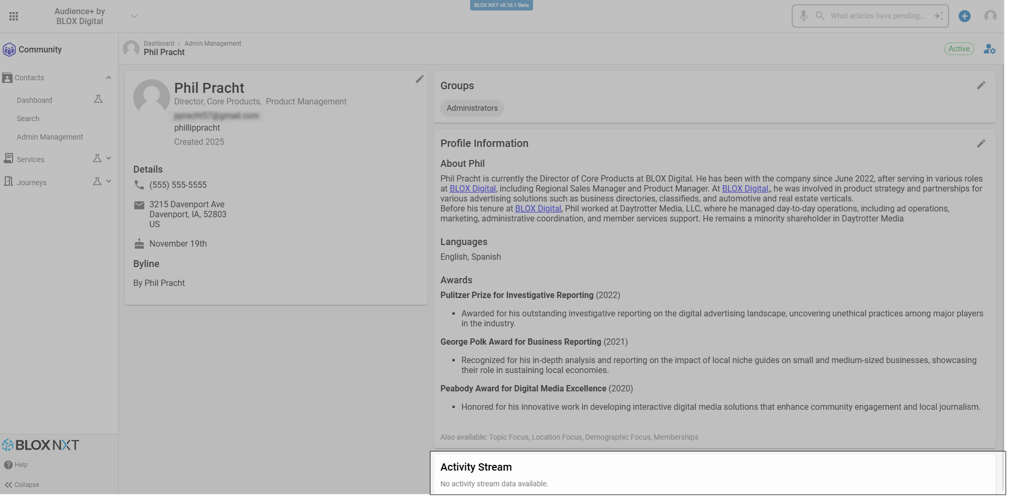Click the Journeys icon in the sidebar

pos(8,181)
